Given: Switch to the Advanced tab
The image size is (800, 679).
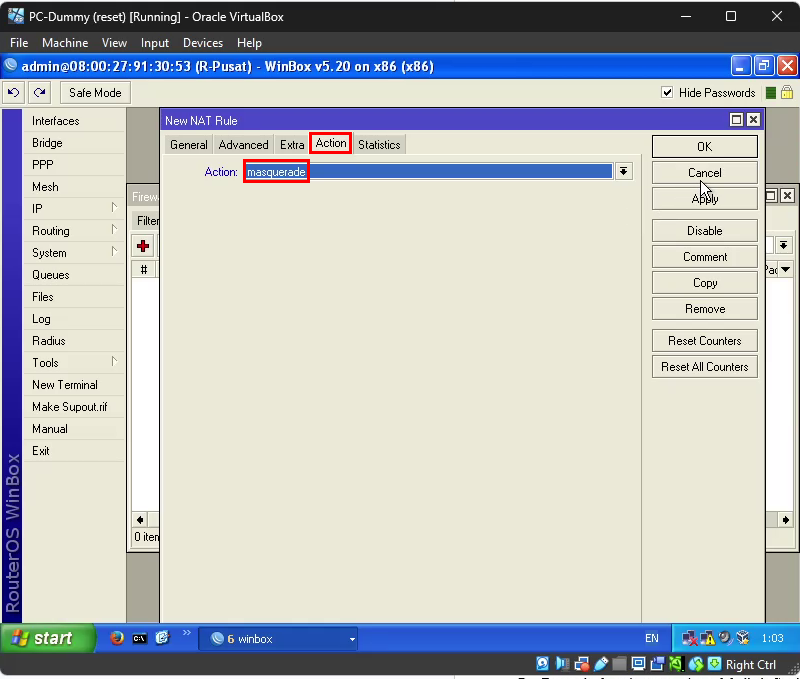Looking at the screenshot, I should point(243,145).
